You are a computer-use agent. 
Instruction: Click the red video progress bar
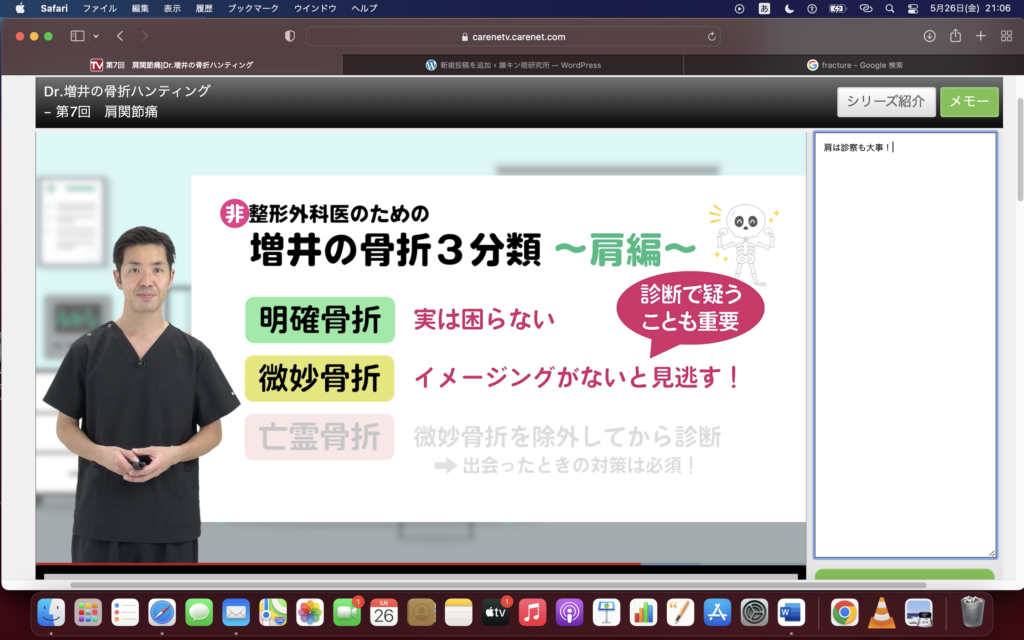point(340,564)
